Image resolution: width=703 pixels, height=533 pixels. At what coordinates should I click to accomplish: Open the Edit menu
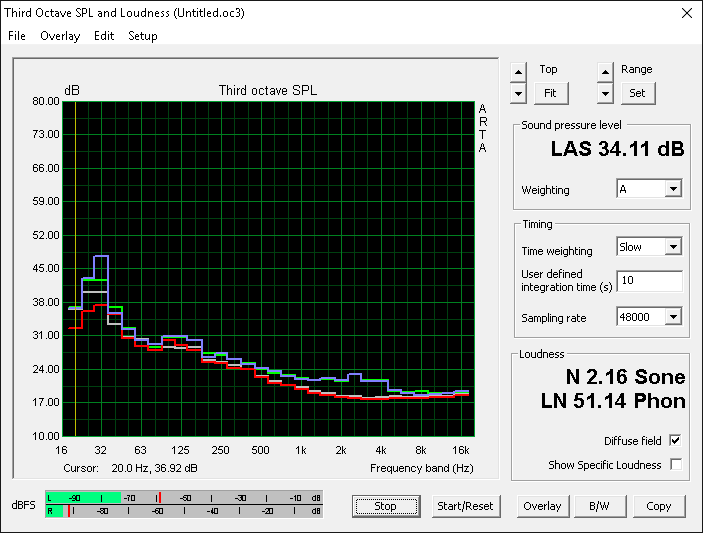click(x=104, y=36)
